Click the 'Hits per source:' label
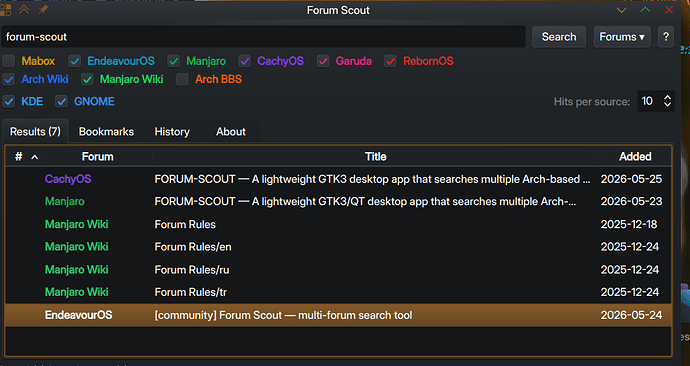 [592, 102]
